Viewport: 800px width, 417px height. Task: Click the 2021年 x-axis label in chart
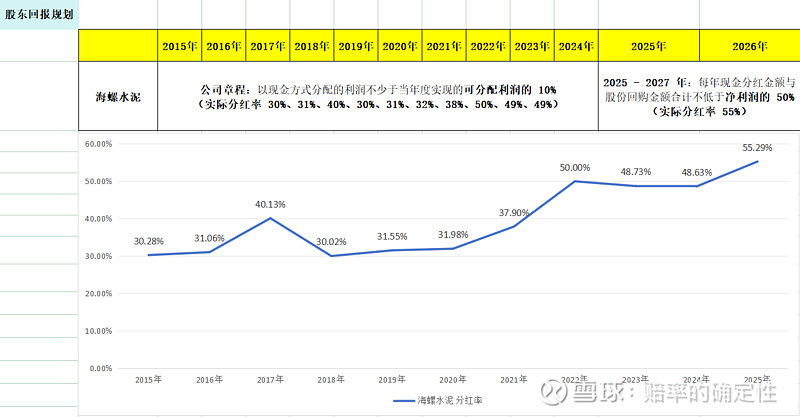coord(514,380)
